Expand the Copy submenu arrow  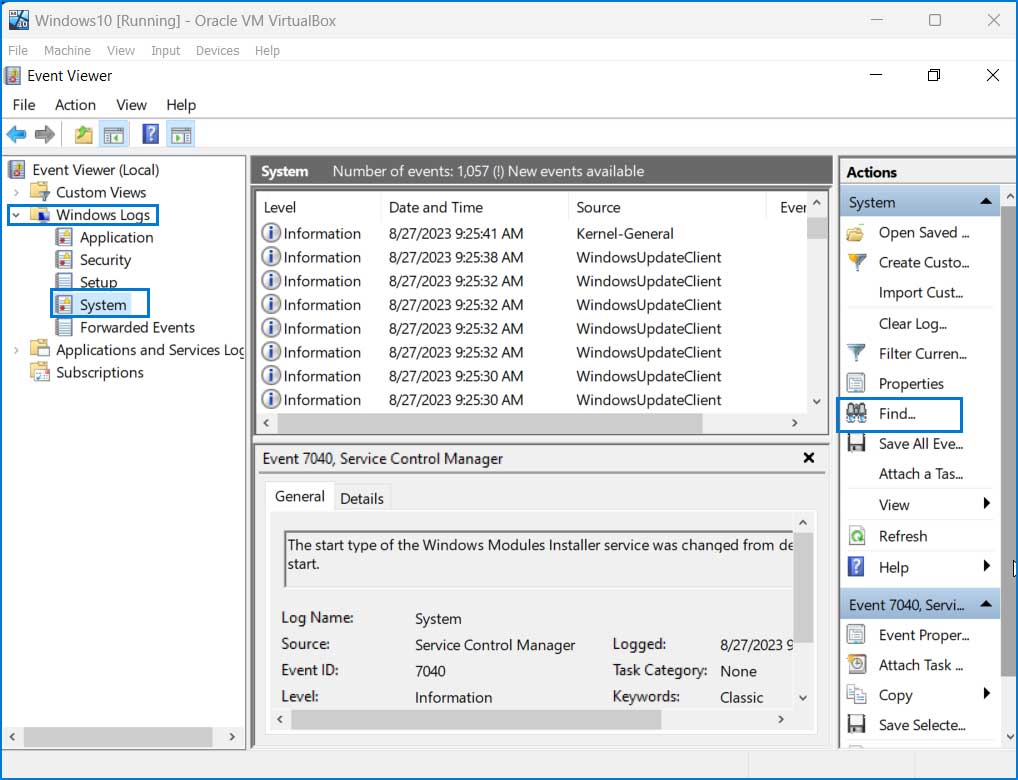pos(986,694)
